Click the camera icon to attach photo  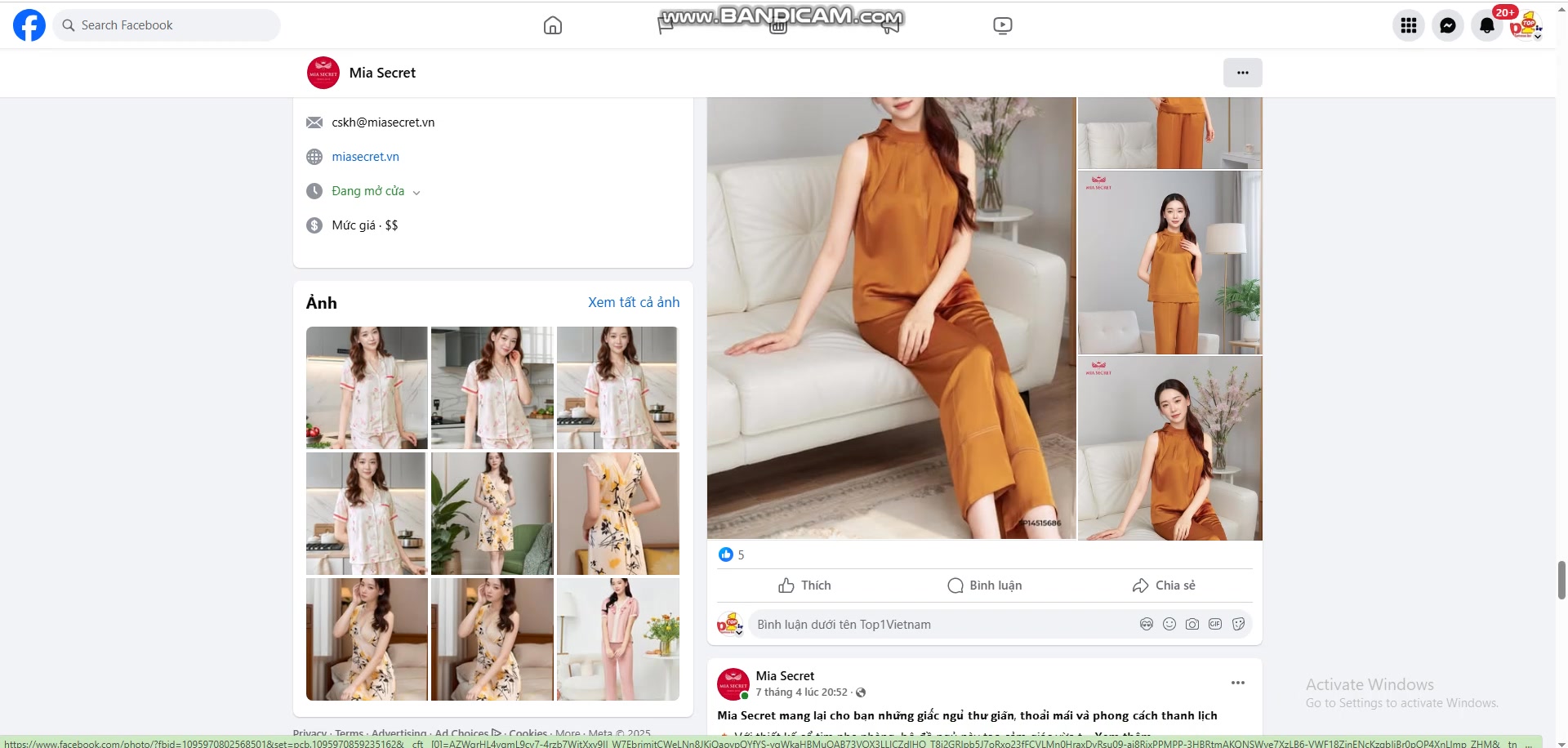[x=1192, y=624]
